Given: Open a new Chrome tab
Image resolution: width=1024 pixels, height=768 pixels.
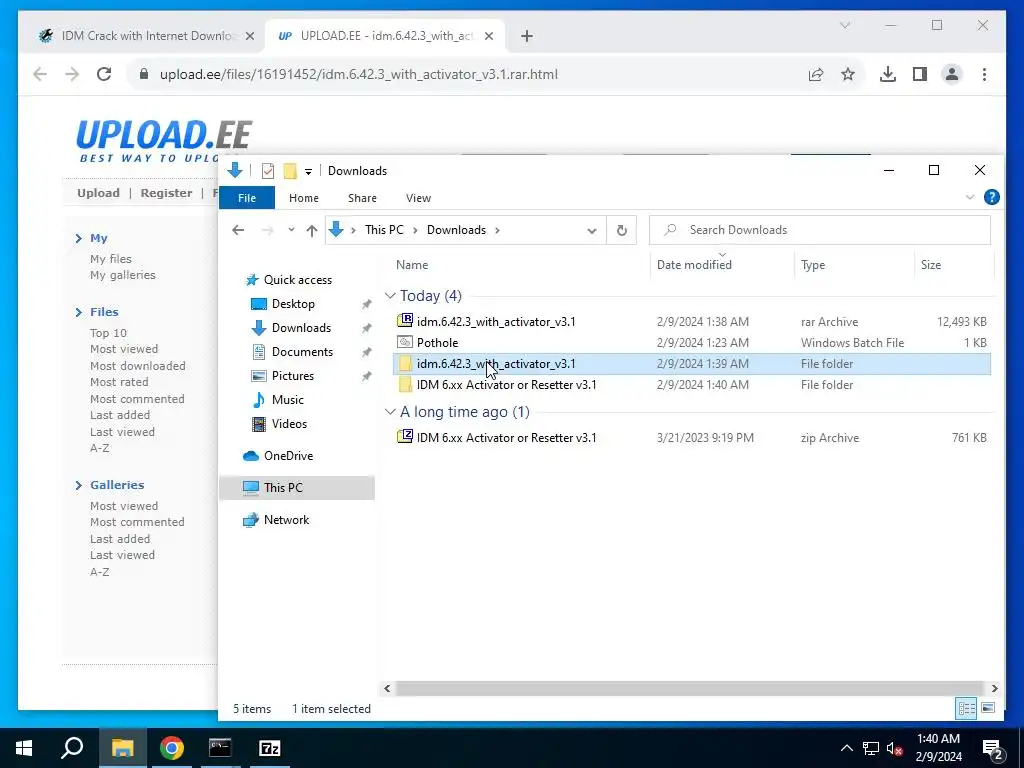Looking at the screenshot, I should point(527,36).
